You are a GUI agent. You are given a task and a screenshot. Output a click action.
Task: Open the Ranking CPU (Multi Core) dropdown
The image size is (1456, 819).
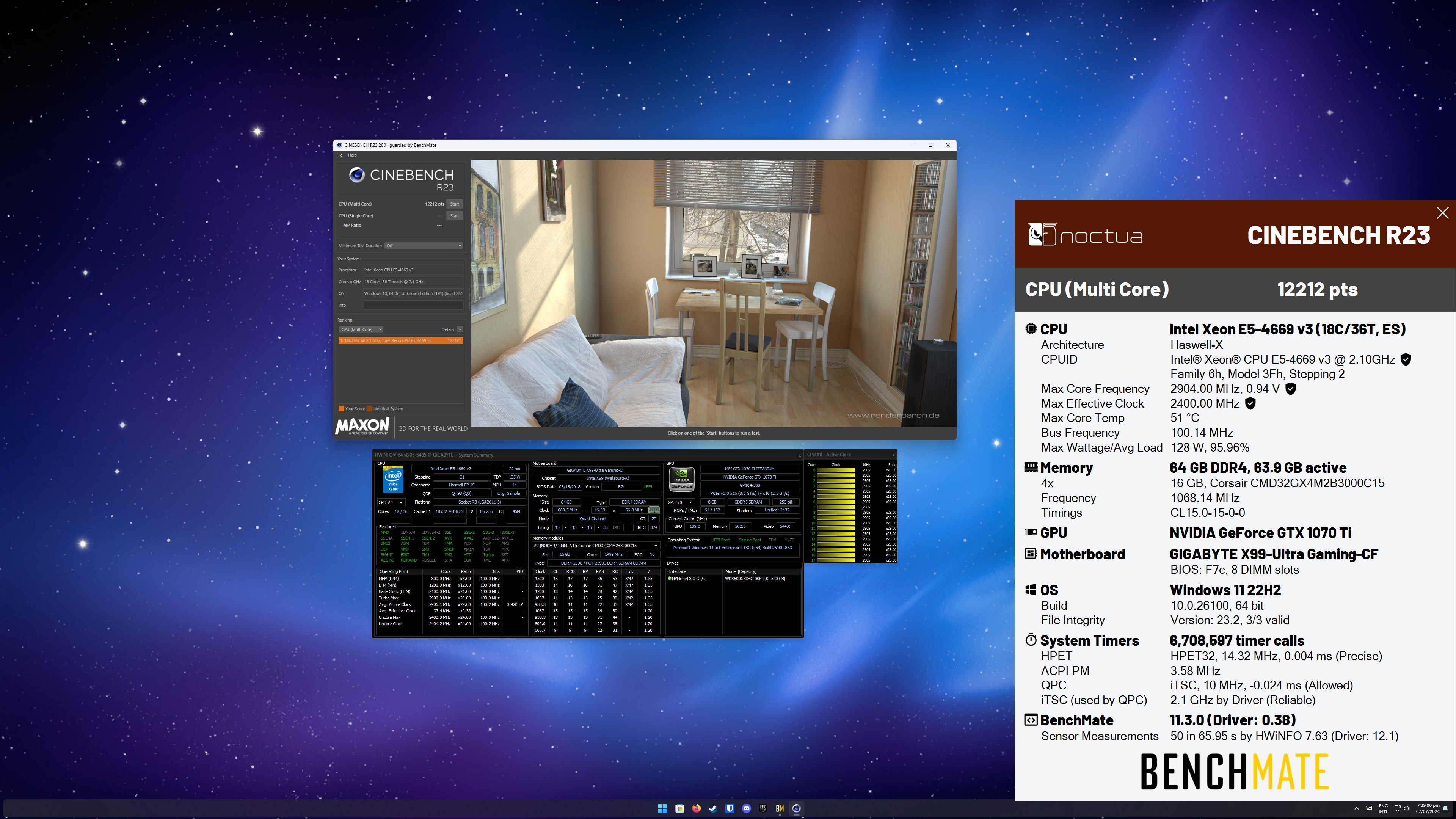pos(361,329)
